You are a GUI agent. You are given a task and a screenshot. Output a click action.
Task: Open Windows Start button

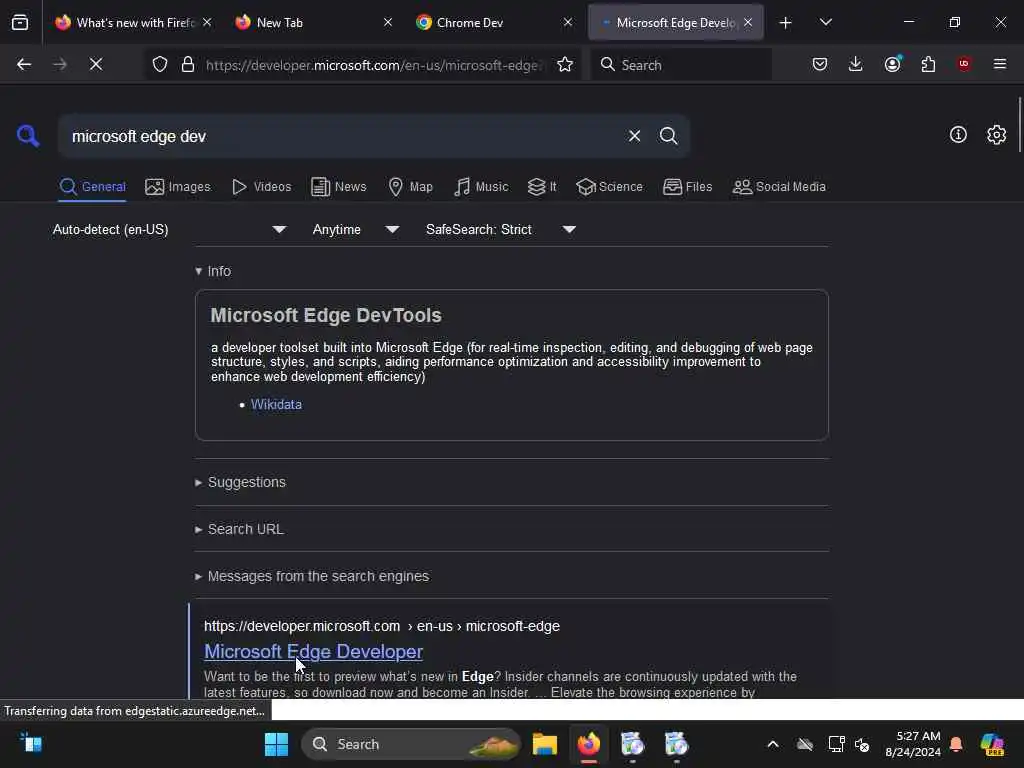(x=276, y=744)
